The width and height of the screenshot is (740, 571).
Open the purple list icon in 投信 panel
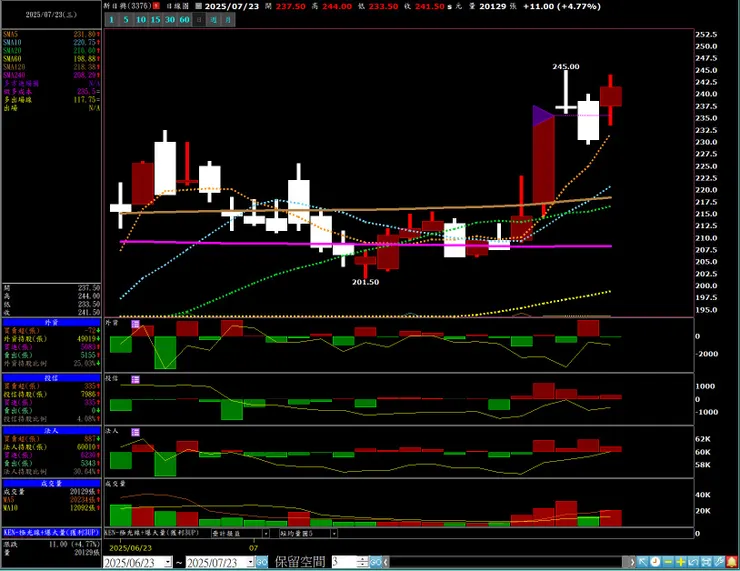click(135, 379)
